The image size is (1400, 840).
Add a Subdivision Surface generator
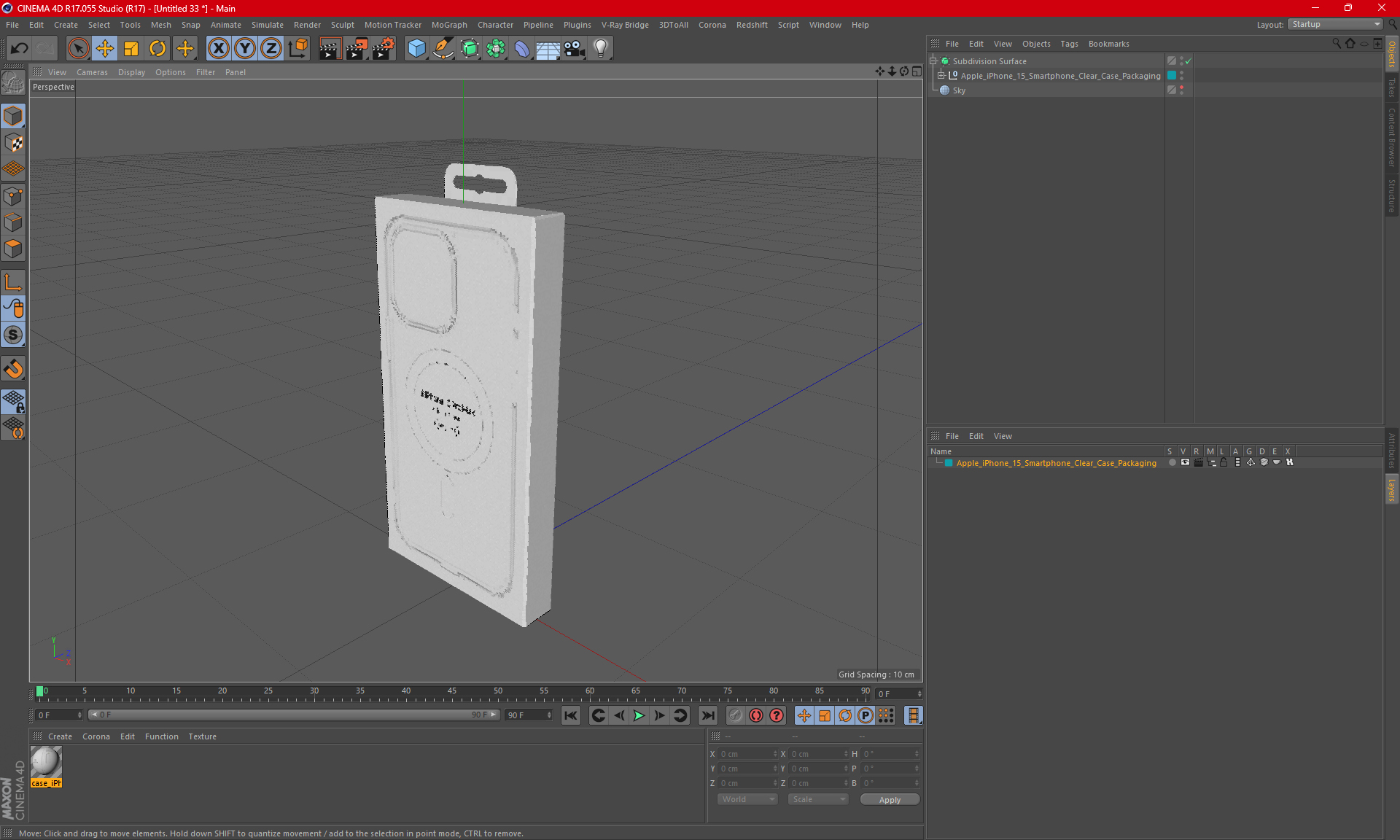pyautogui.click(x=470, y=48)
